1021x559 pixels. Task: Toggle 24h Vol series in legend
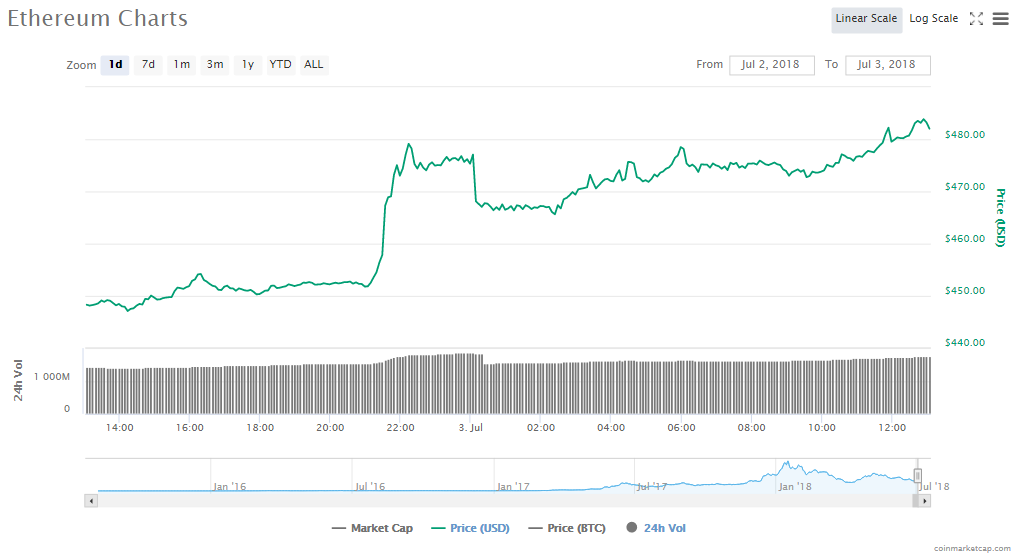656,528
